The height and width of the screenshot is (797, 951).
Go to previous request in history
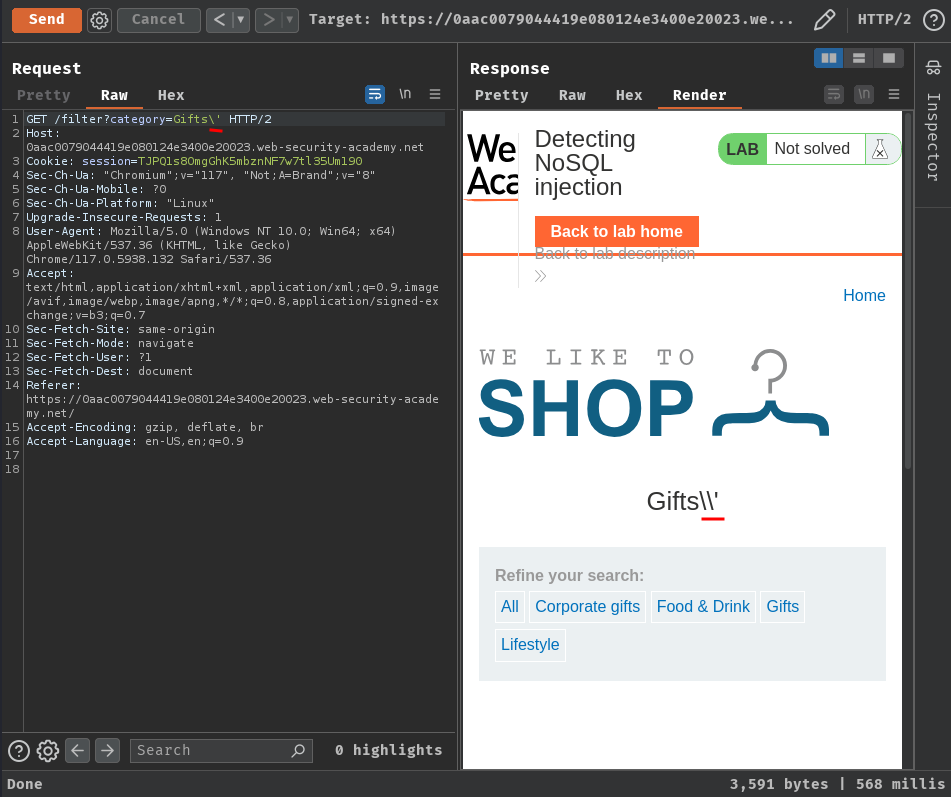220,20
